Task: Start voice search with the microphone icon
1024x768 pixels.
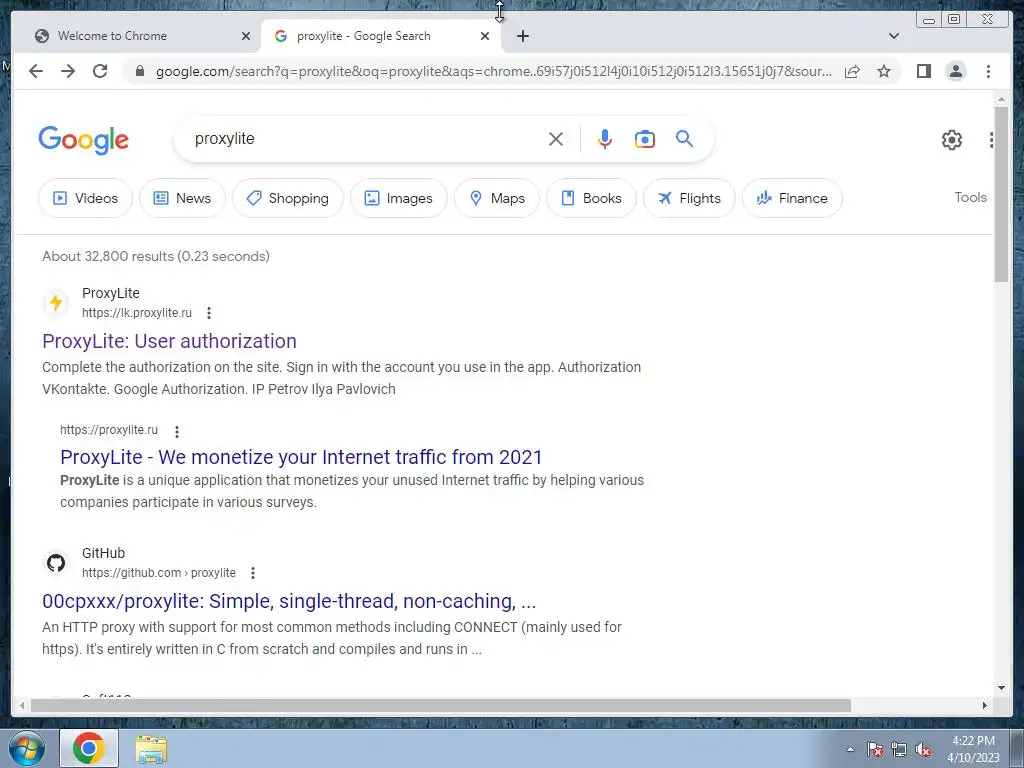Action: click(605, 139)
